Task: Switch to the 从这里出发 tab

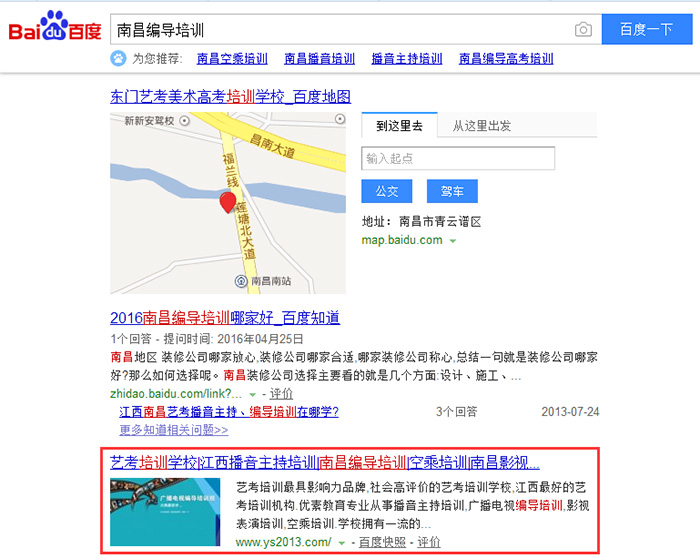Action: click(482, 126)
